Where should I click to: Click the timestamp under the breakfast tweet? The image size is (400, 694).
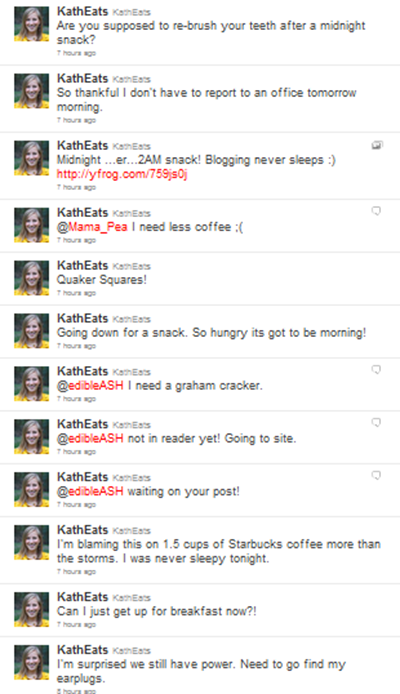click(x=76, y=625)
